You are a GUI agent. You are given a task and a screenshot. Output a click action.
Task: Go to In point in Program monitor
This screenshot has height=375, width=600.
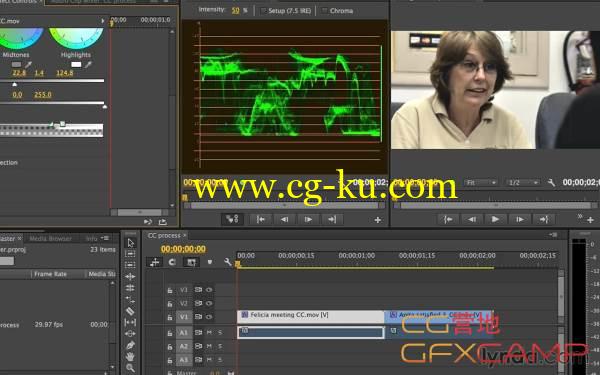pyautogui.click(x=448, y=219)
